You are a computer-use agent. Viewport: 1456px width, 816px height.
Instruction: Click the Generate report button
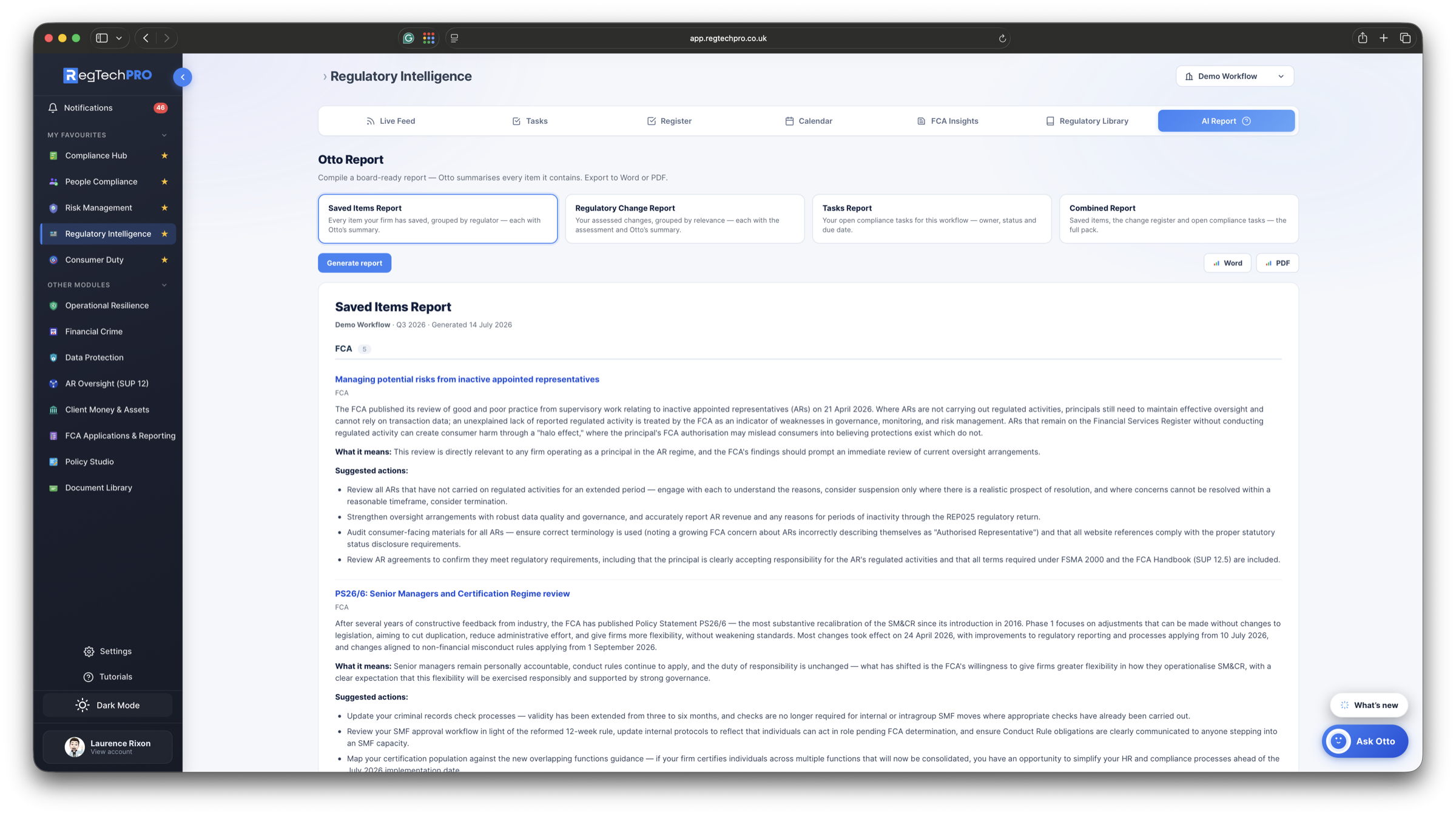[354, 263]
